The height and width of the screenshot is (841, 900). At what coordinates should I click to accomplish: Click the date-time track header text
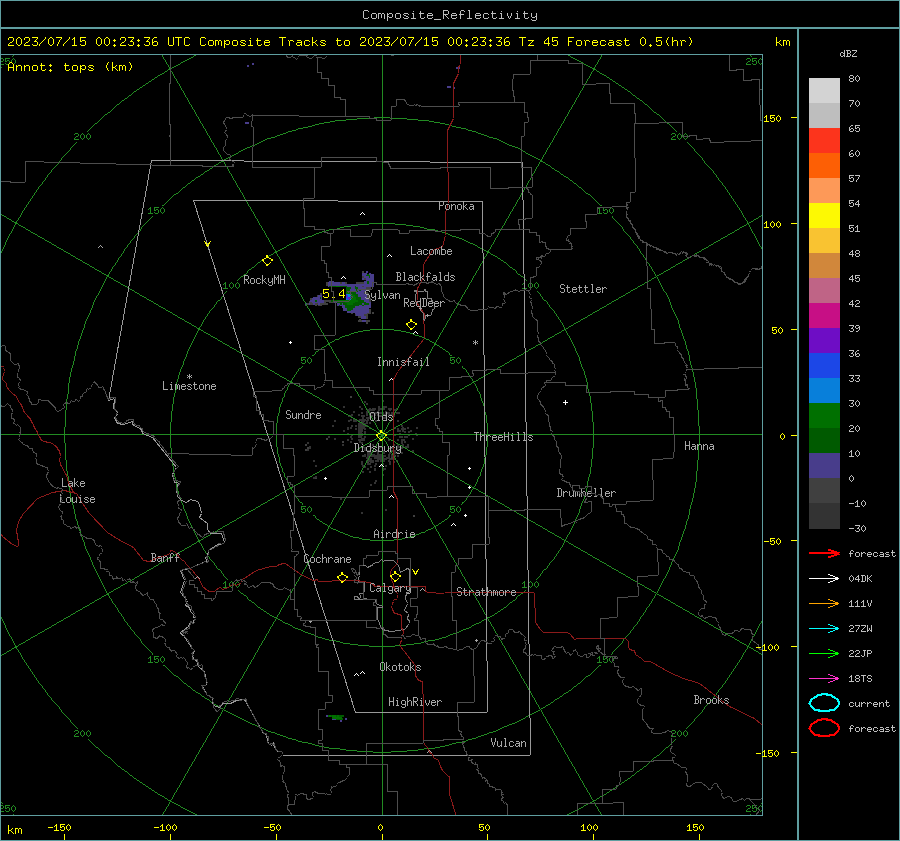(x=350, y=42)
